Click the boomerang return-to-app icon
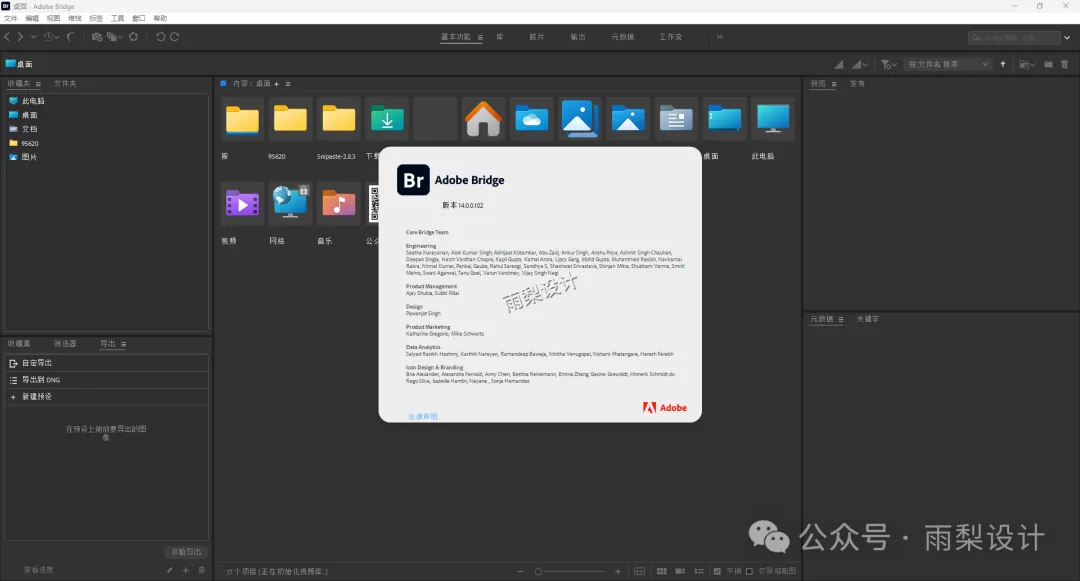Image resolution: width=1080 pixels, height=581 pixels. (70, 36)
